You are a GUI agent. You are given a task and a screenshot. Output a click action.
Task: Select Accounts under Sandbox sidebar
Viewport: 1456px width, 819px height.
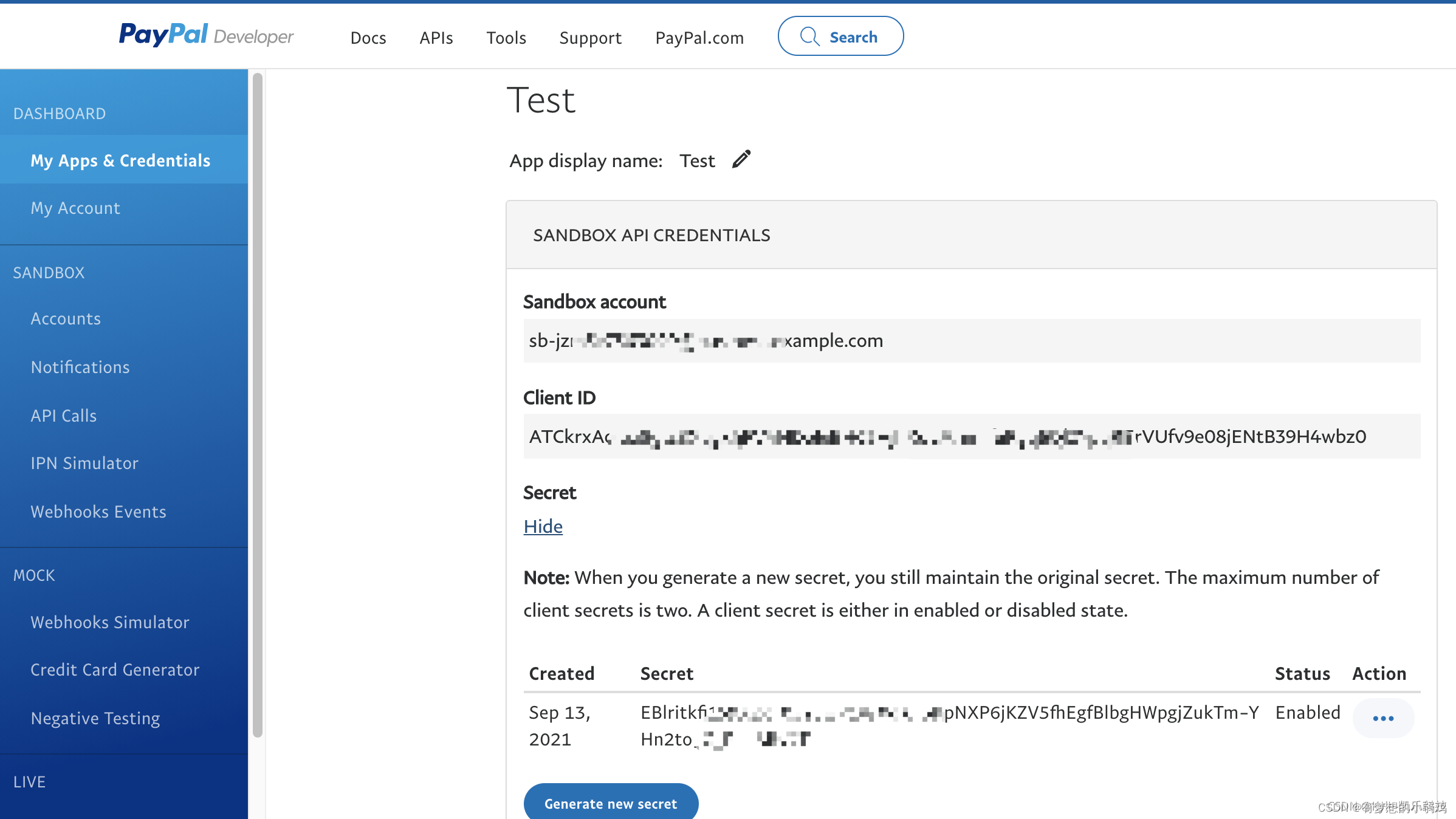pyautogui.click(x=65, y=318)
